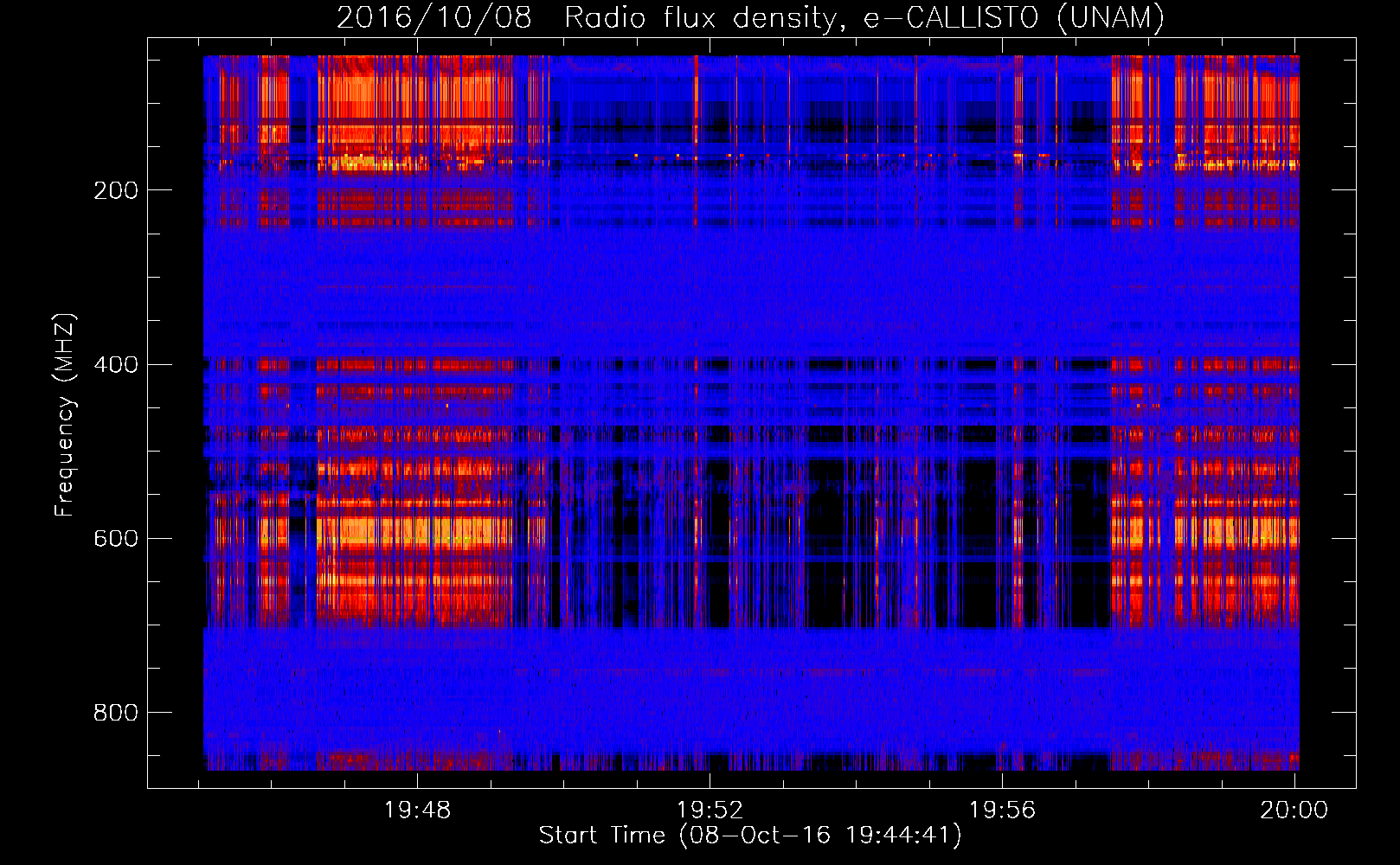Screen dimensions: 1400x865
Task: Click the plot title mentioning e-CALLISTO (UNAM)
Action: (750, 17)
